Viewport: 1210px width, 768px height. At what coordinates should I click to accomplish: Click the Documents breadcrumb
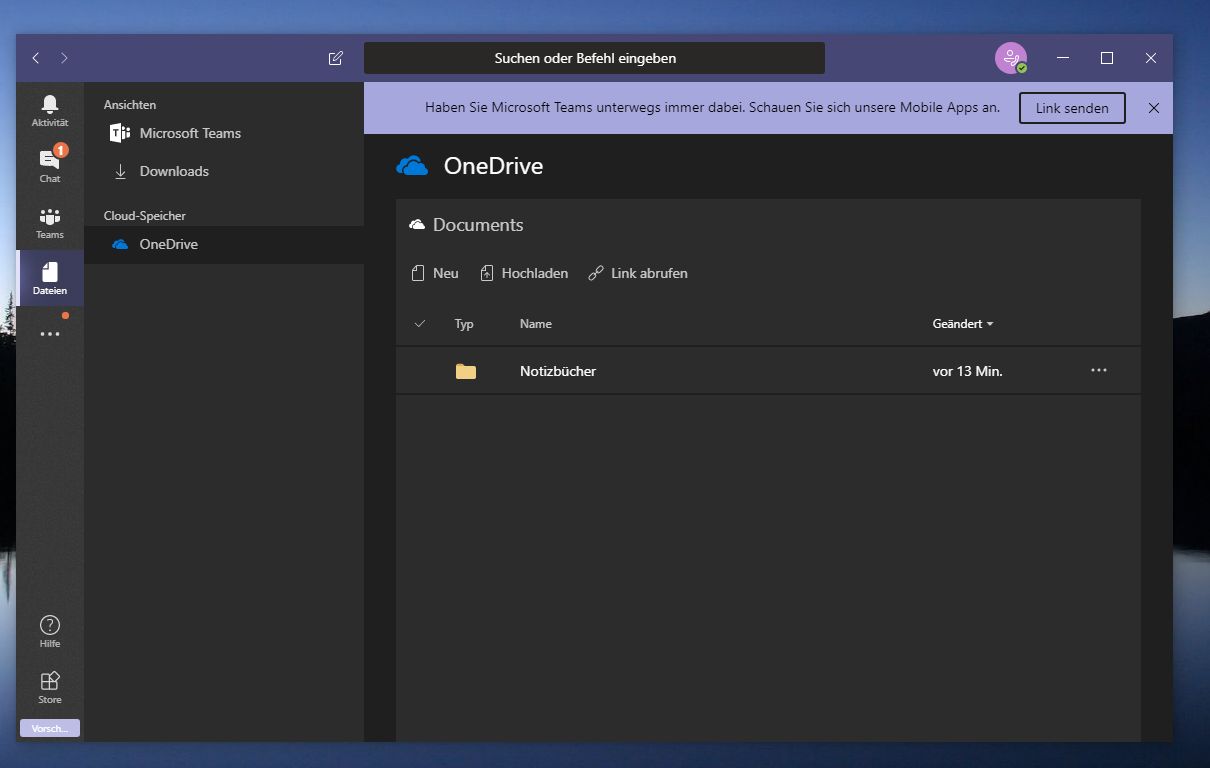click(478, 225)
